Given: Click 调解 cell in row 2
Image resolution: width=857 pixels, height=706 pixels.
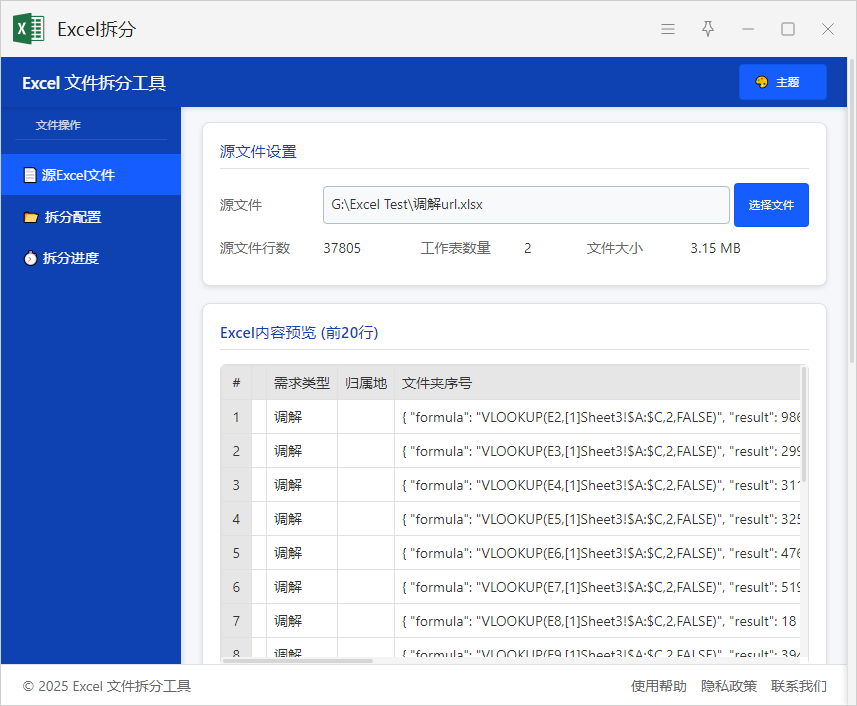Looking at the screenshot, I should click(x=302, y=451).
